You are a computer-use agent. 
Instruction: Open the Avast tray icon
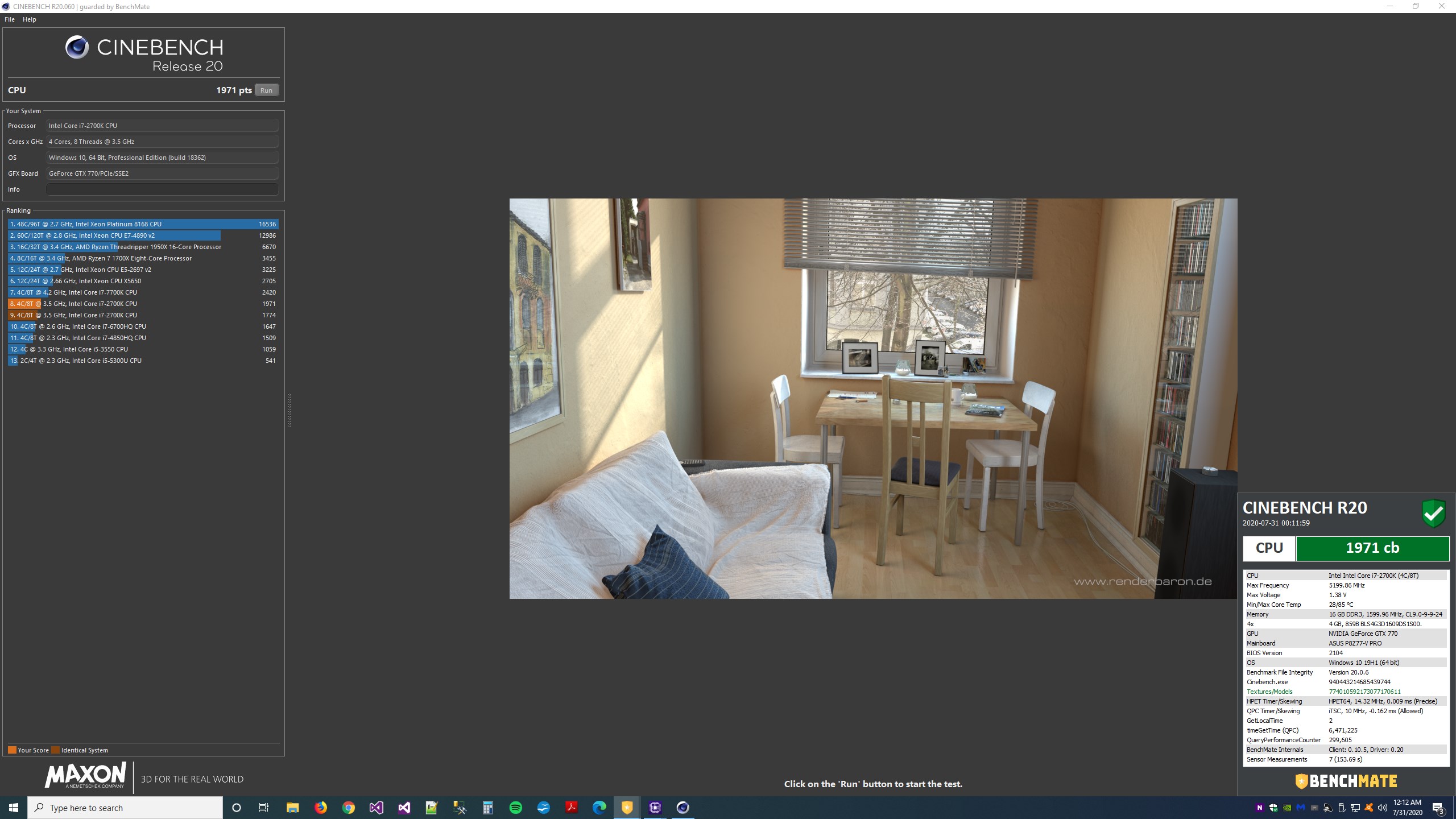pos(1369,808)
